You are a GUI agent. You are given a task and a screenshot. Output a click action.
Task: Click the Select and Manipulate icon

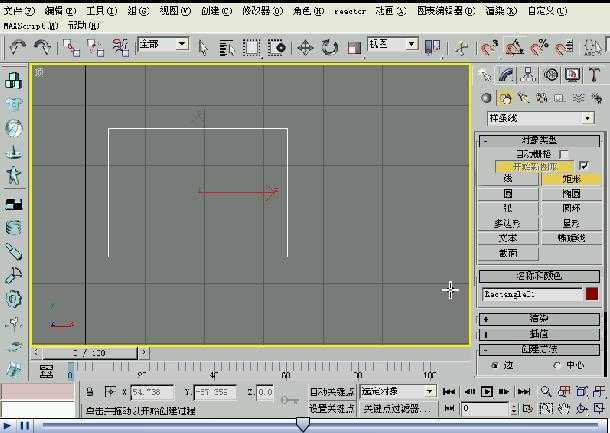462,48
